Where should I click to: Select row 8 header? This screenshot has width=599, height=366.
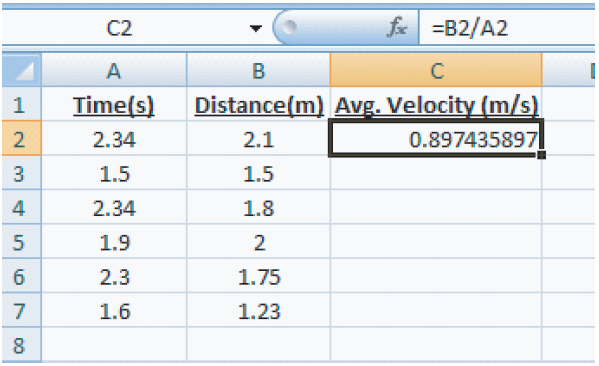point(21,345)
